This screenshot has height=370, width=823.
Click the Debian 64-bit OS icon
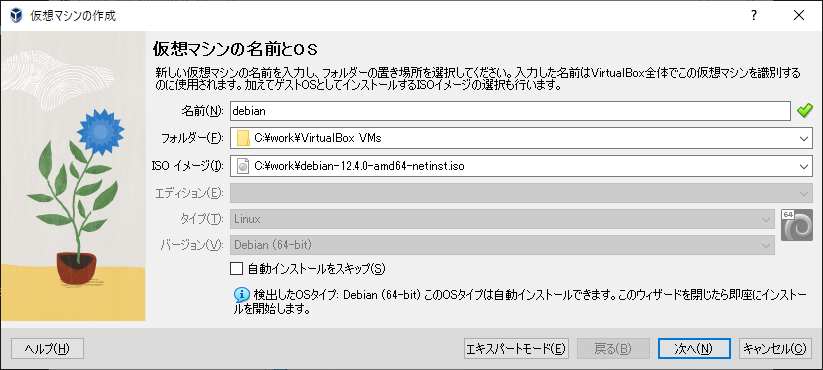[x=796, y=225]
